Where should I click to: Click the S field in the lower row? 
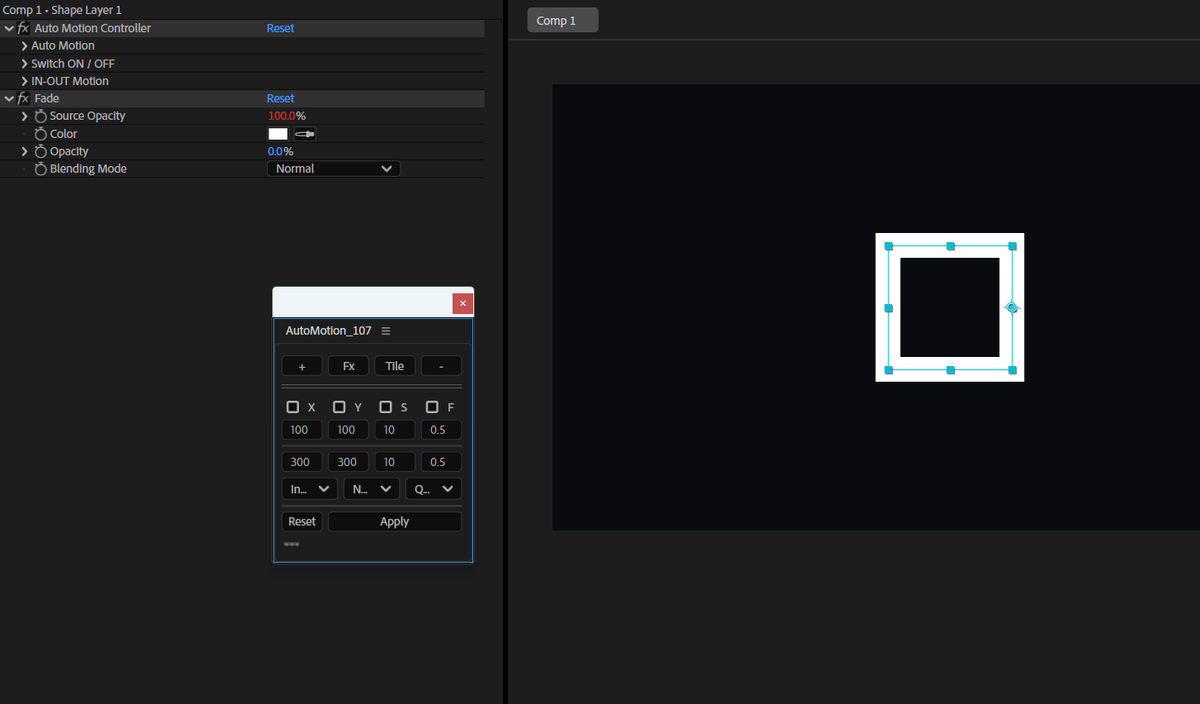[395, 462]
